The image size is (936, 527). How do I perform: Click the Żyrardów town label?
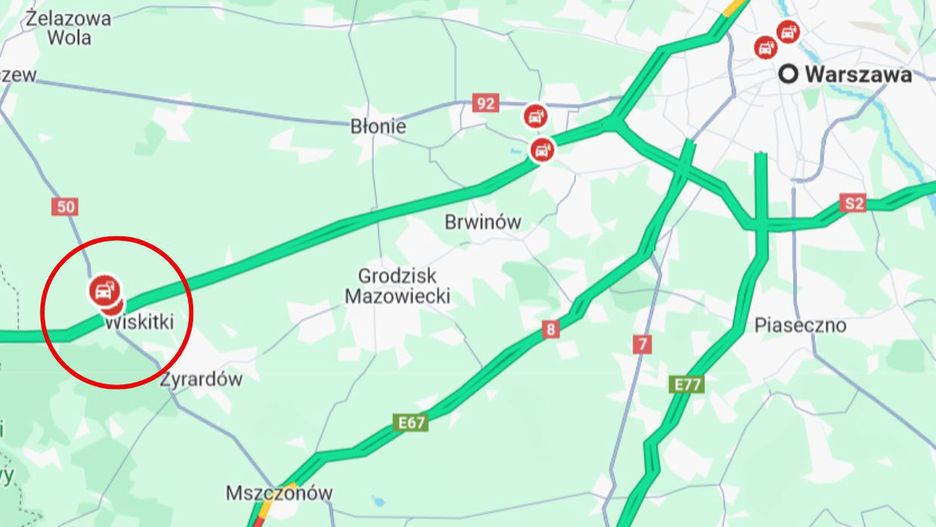(x=201, y=379)
